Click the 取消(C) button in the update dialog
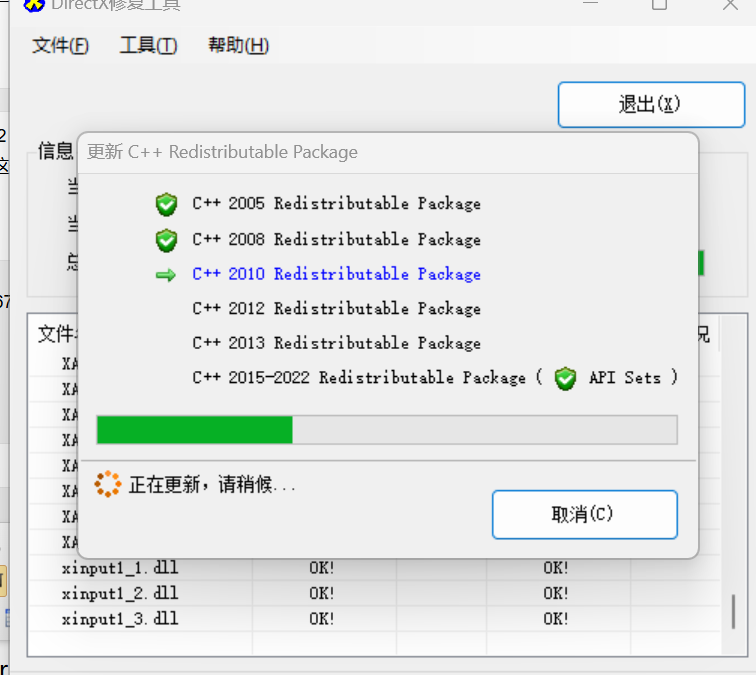This screenshot has width=756, height=675. [x=584, y=514]
